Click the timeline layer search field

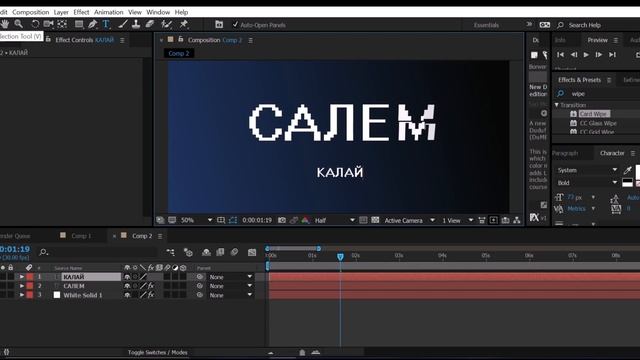[98, 252]
